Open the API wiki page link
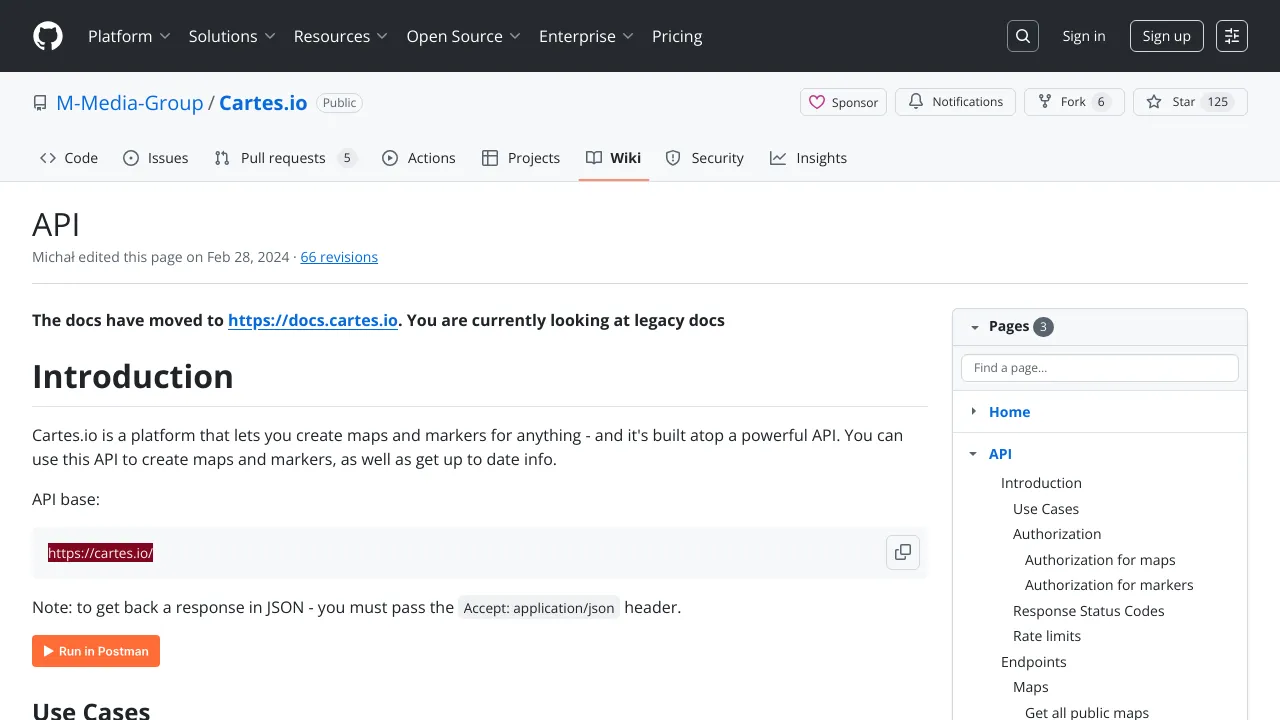 pos(1000,454)
